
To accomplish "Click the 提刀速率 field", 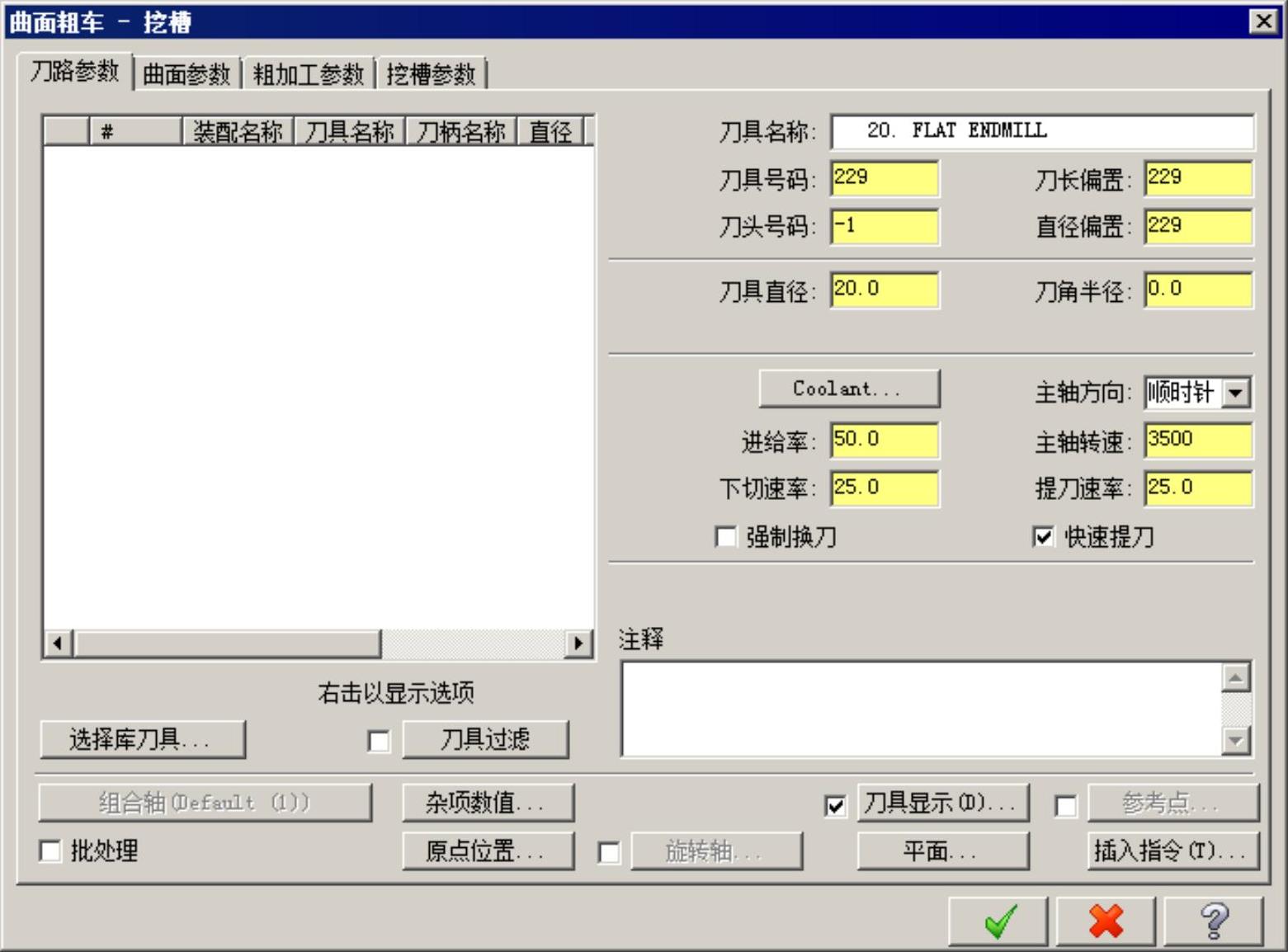I will point(1198,488).
